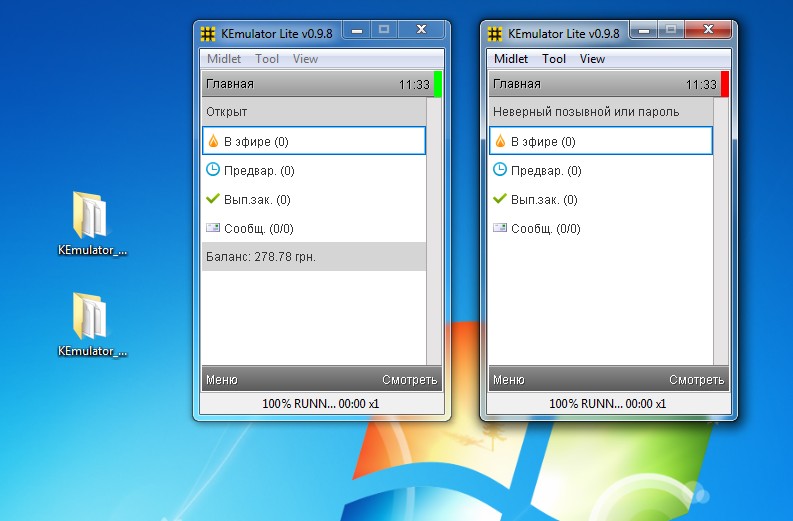Open the Tool menu in the right emulator
793x521 pixels.
point(554,59)
